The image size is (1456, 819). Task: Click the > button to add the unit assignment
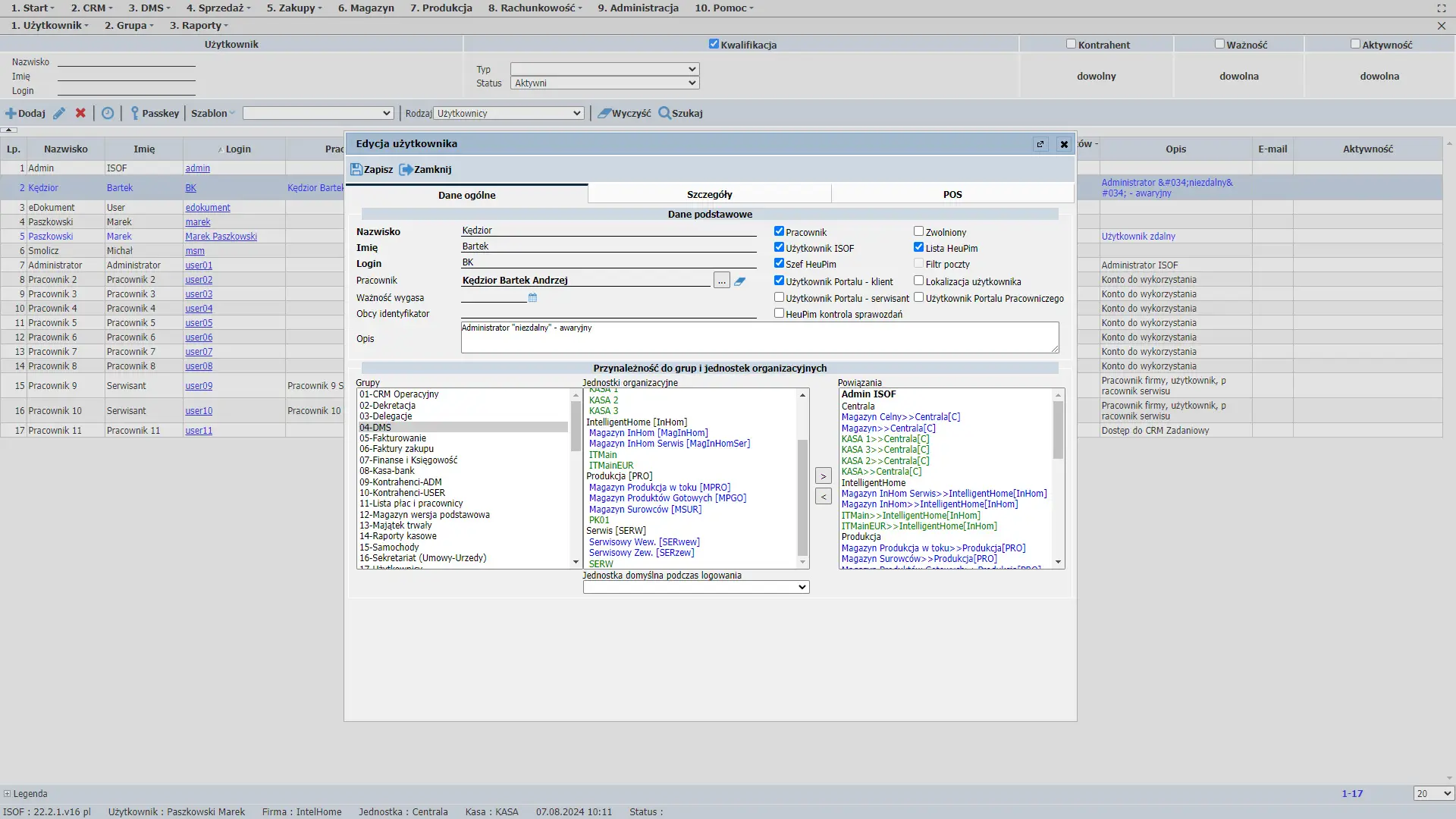click(823, 476)
